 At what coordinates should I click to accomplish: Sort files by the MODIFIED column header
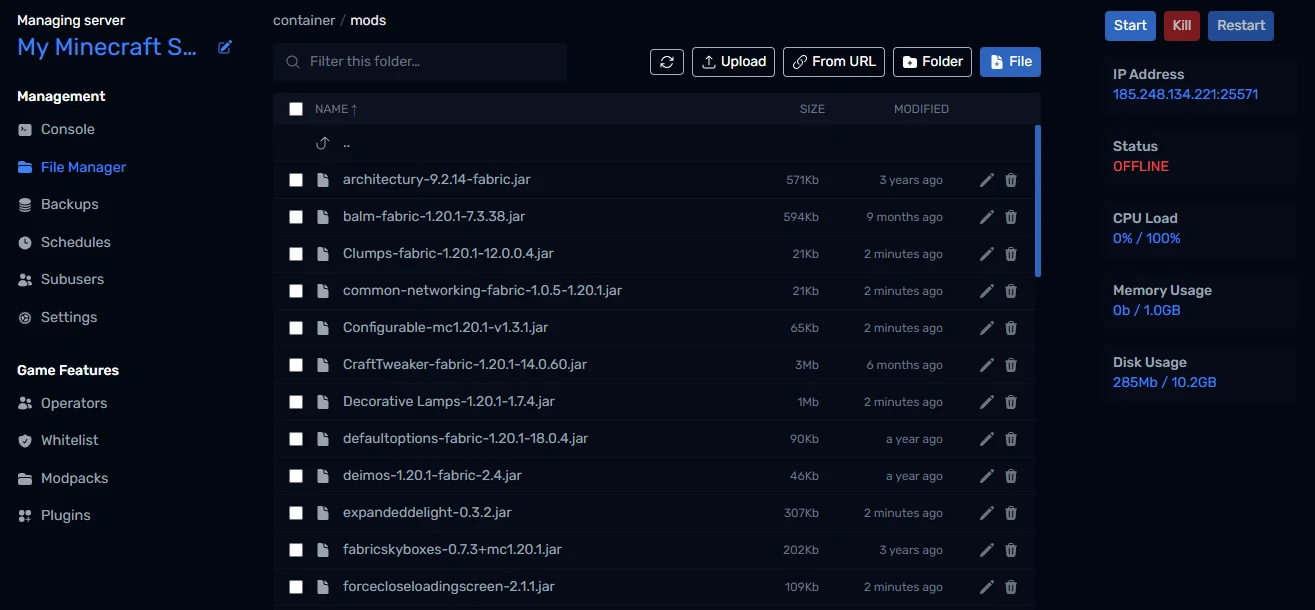(x=921, y=109)
